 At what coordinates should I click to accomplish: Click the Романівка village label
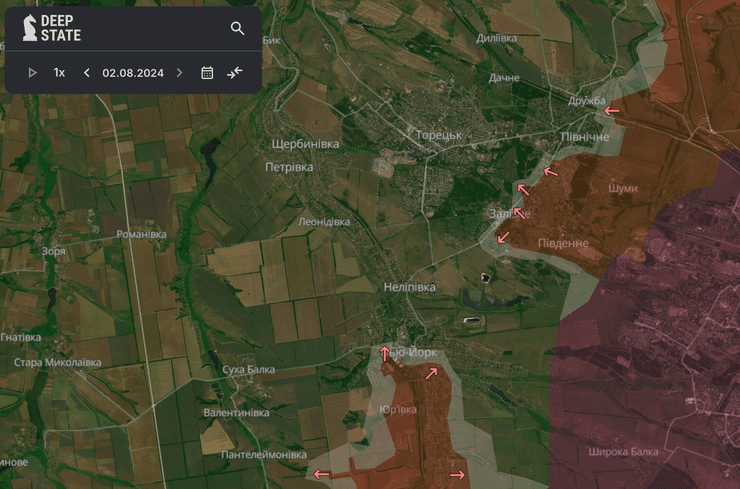(x=141, y=234)
